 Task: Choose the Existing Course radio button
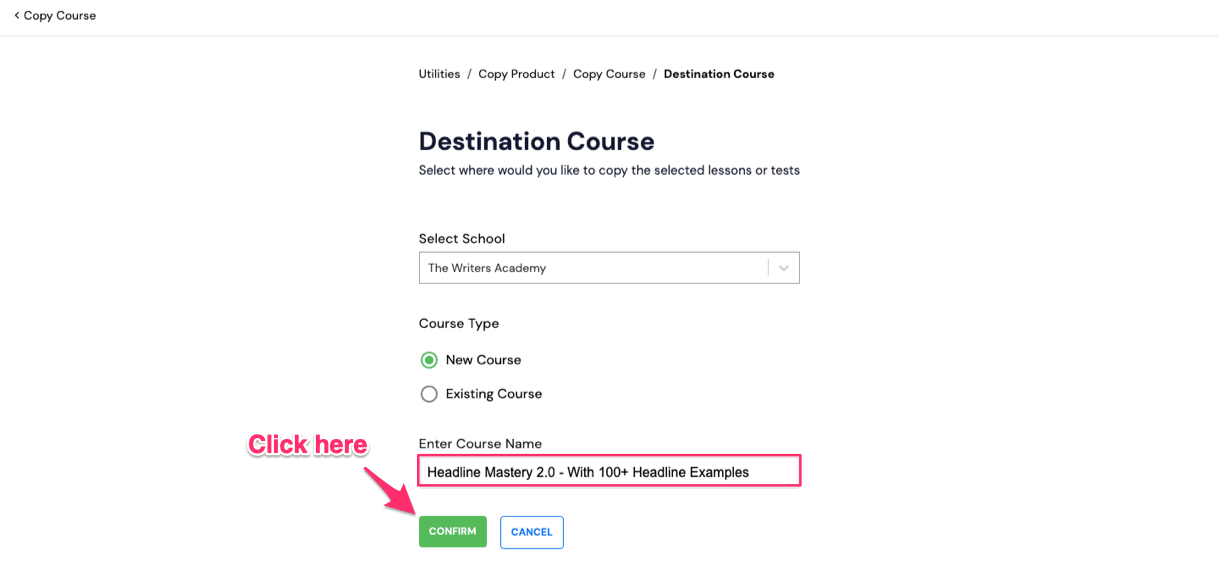point(429,394)
